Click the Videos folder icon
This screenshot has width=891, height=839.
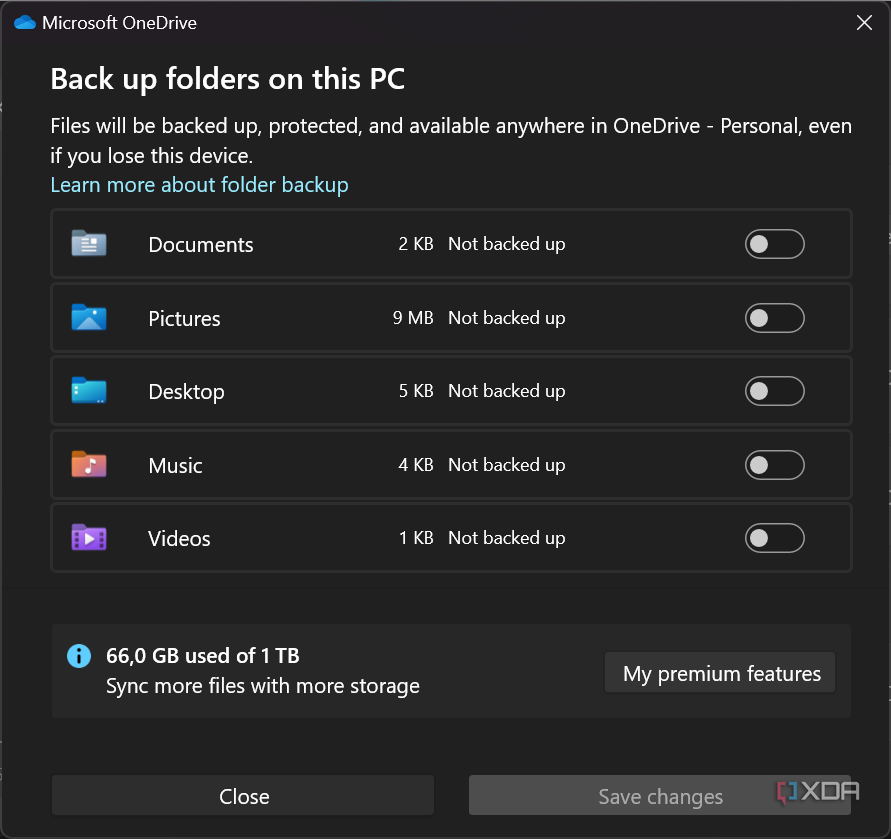coord(89,538)
